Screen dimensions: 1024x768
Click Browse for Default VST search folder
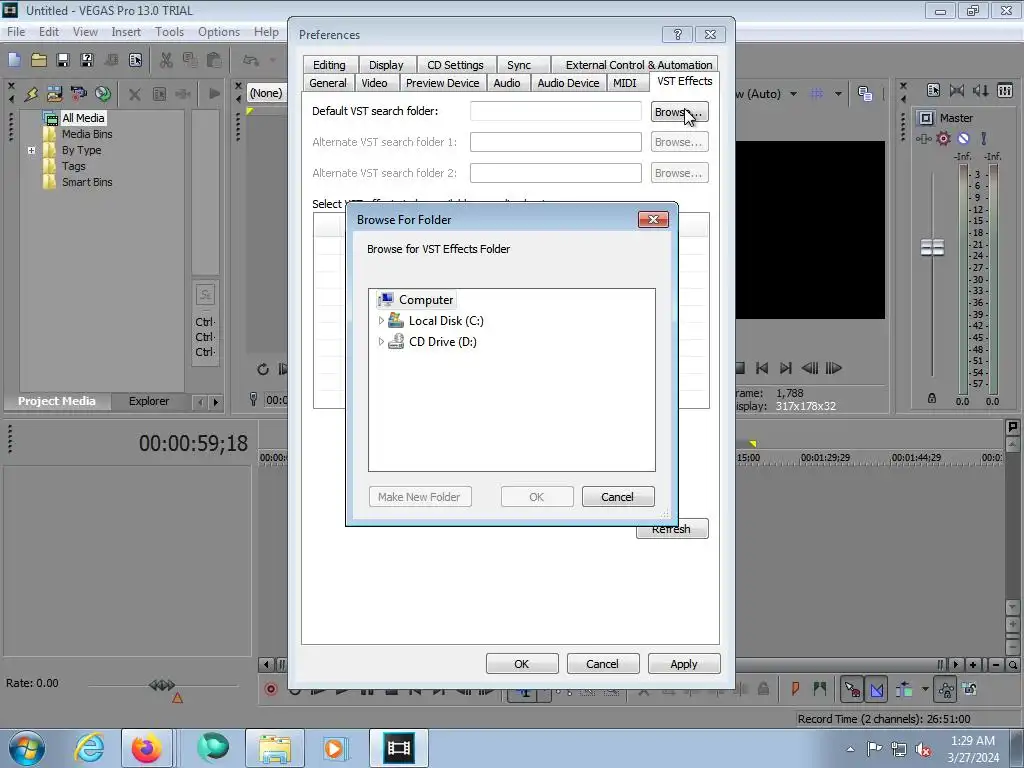pos(679,112)
